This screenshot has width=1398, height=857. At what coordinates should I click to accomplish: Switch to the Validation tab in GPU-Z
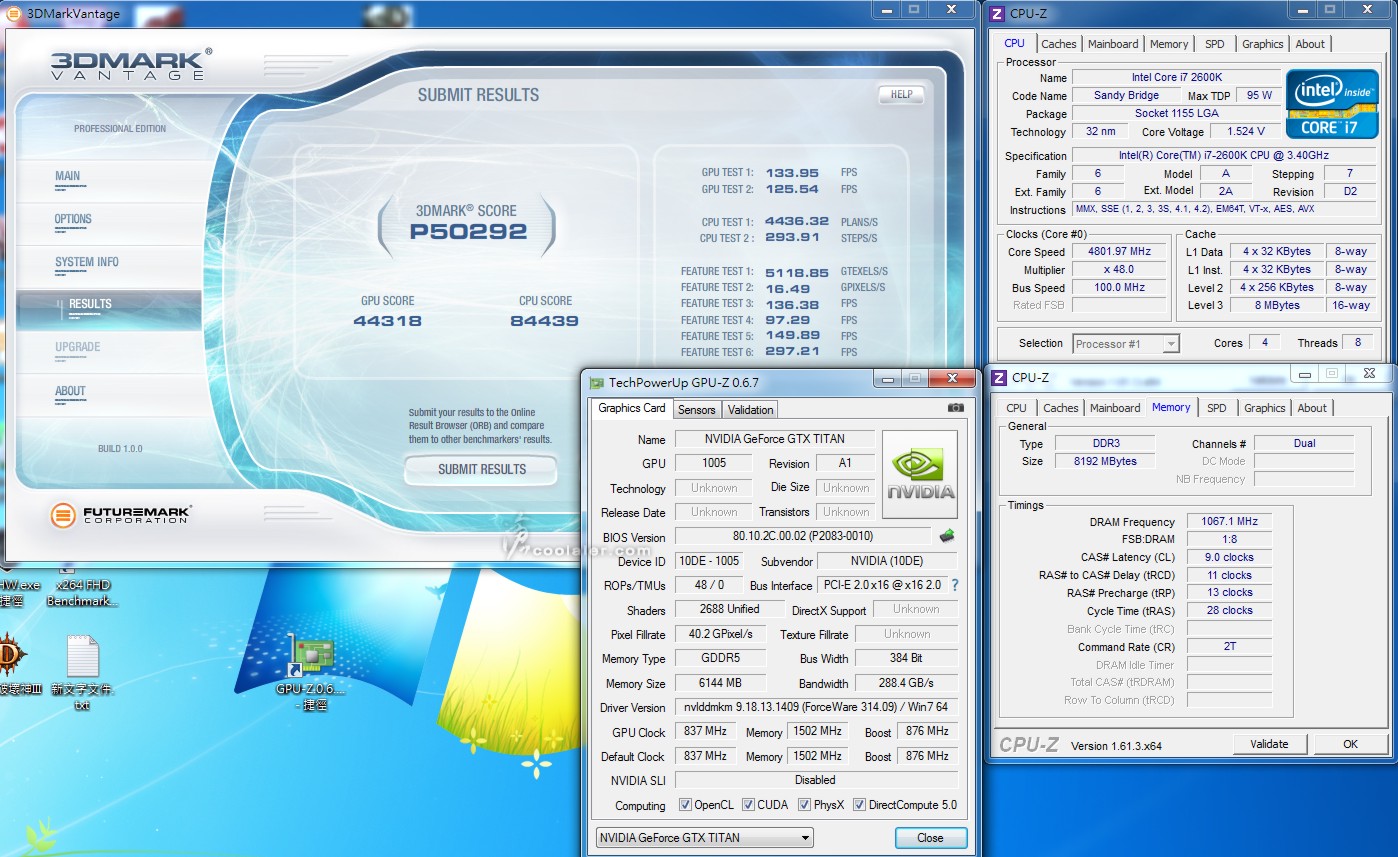(750, 409)
